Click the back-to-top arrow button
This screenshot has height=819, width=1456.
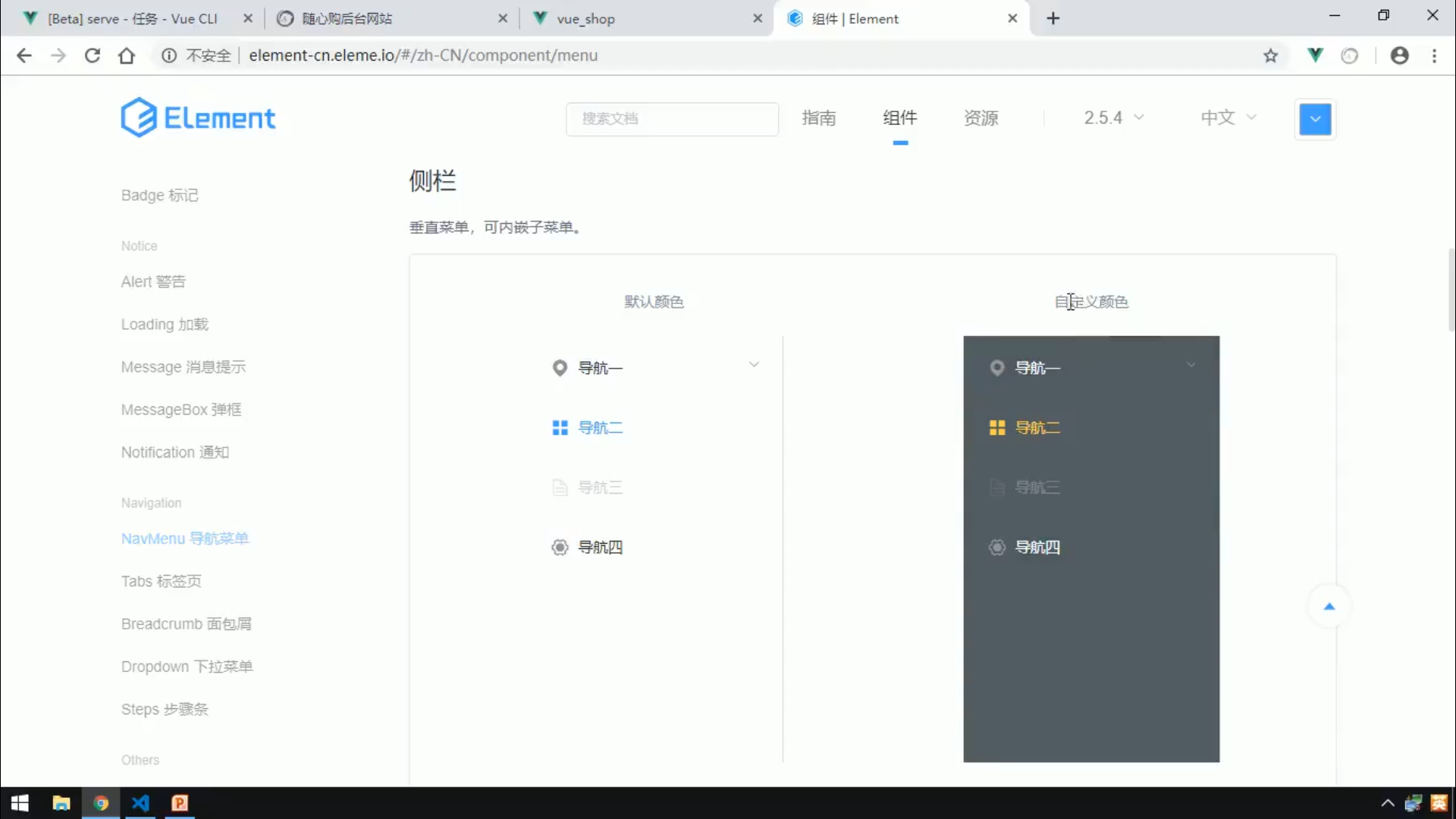[x=1329, y=606]
